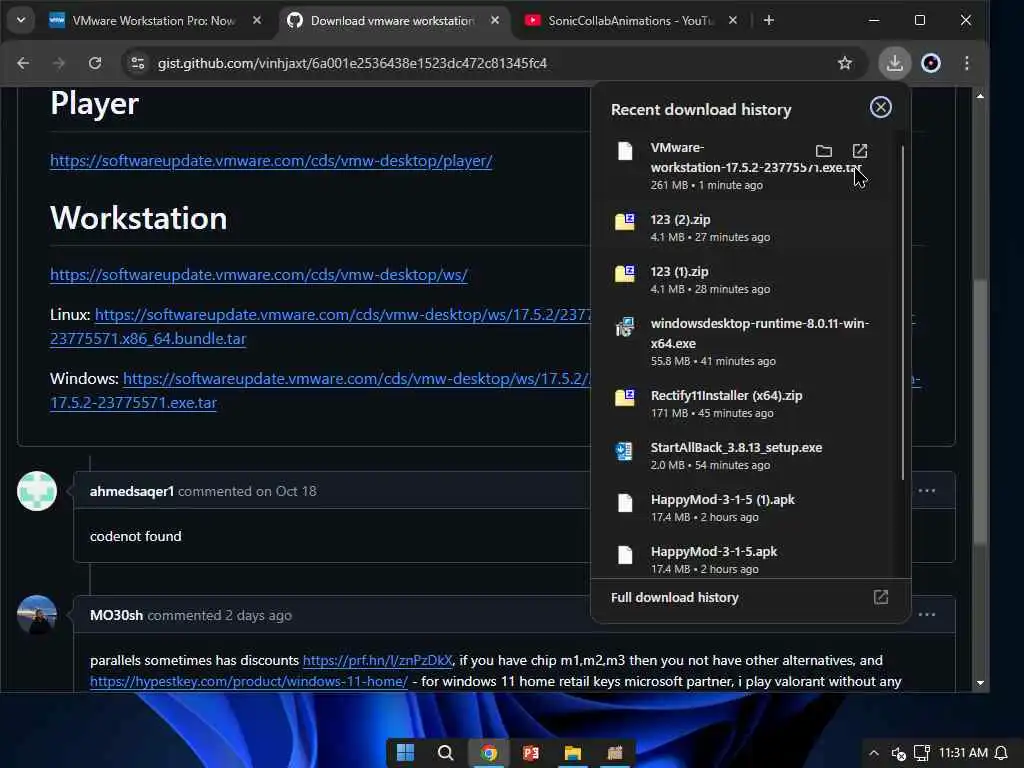Click the HappyMod-3-1-5 (1).apk file icon
Image resolution: width=1024 pixels, height=768 pixels.
click(625, 502)
